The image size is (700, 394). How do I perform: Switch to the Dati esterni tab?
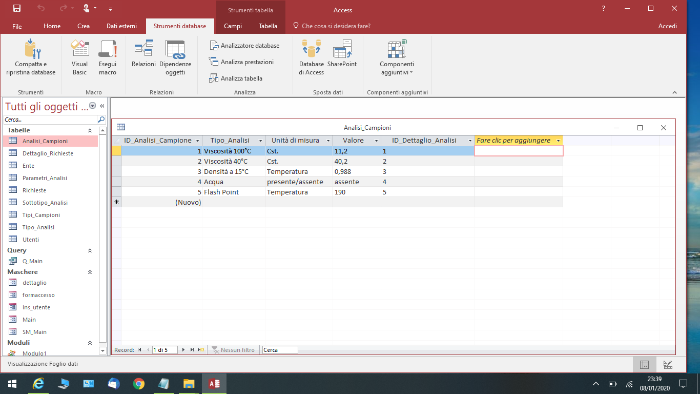coord(121,26)
